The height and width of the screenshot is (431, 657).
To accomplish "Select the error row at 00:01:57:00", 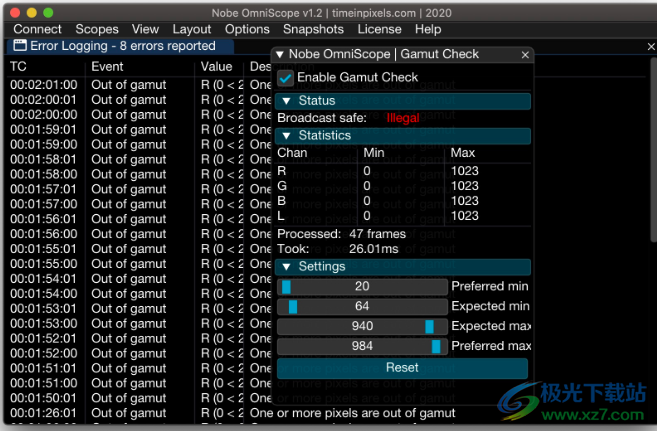I will point(140,204).
